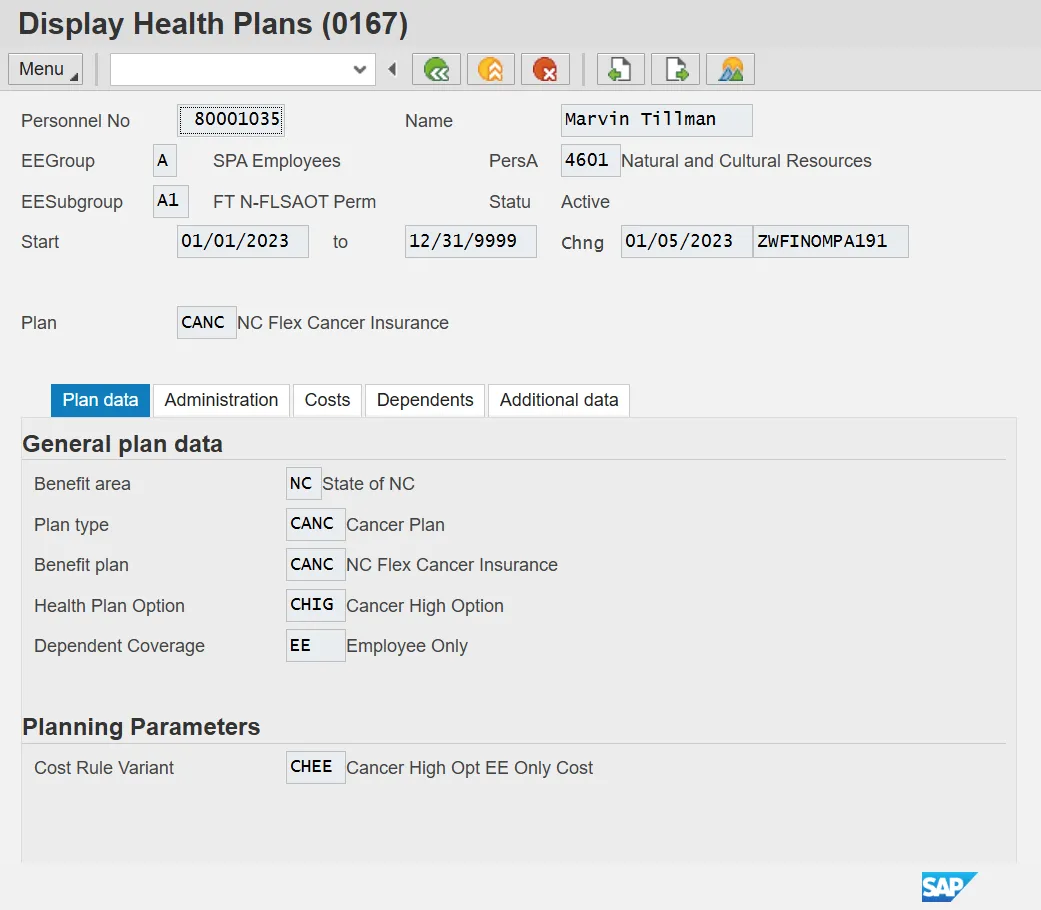Click the Cost Rule Variant label

[x=104, y=768]
